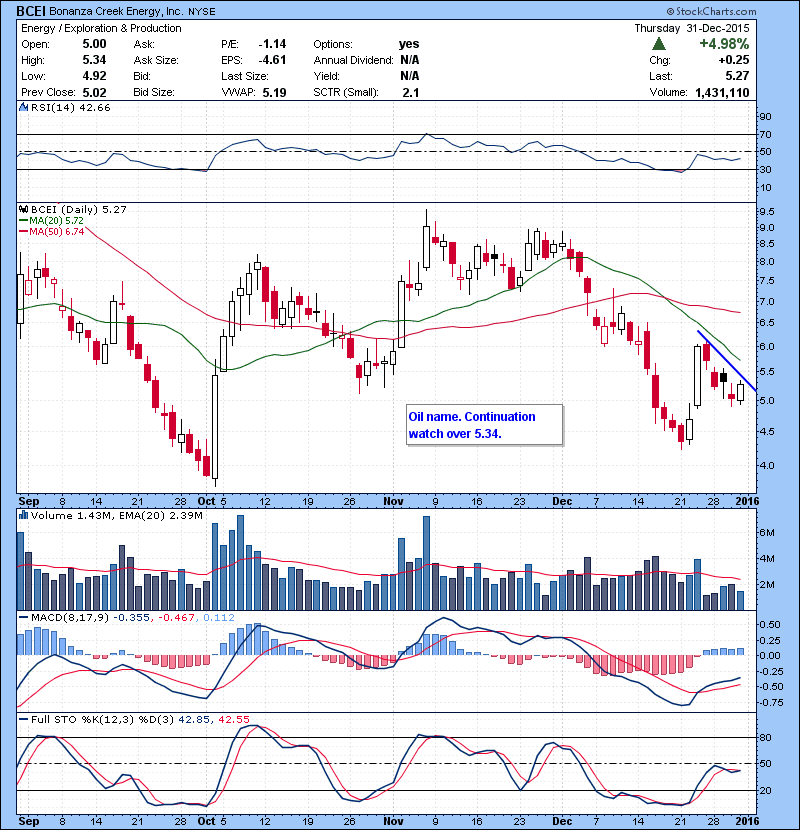
Task: Click the "BCEI" ticker symbol in the title
Action: coord(31,11)
